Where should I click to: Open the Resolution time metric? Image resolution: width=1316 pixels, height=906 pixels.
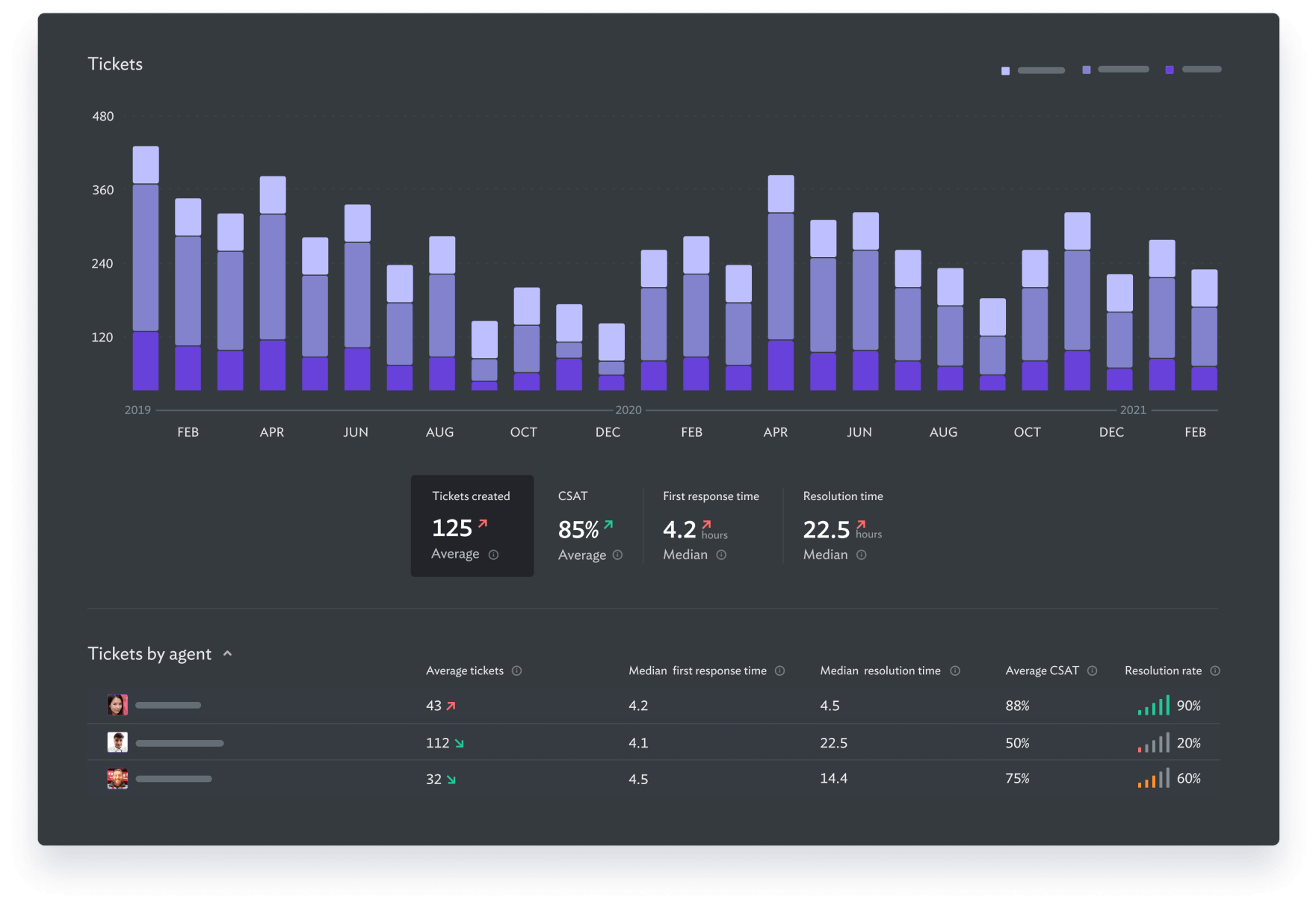[x=842, y=526]
